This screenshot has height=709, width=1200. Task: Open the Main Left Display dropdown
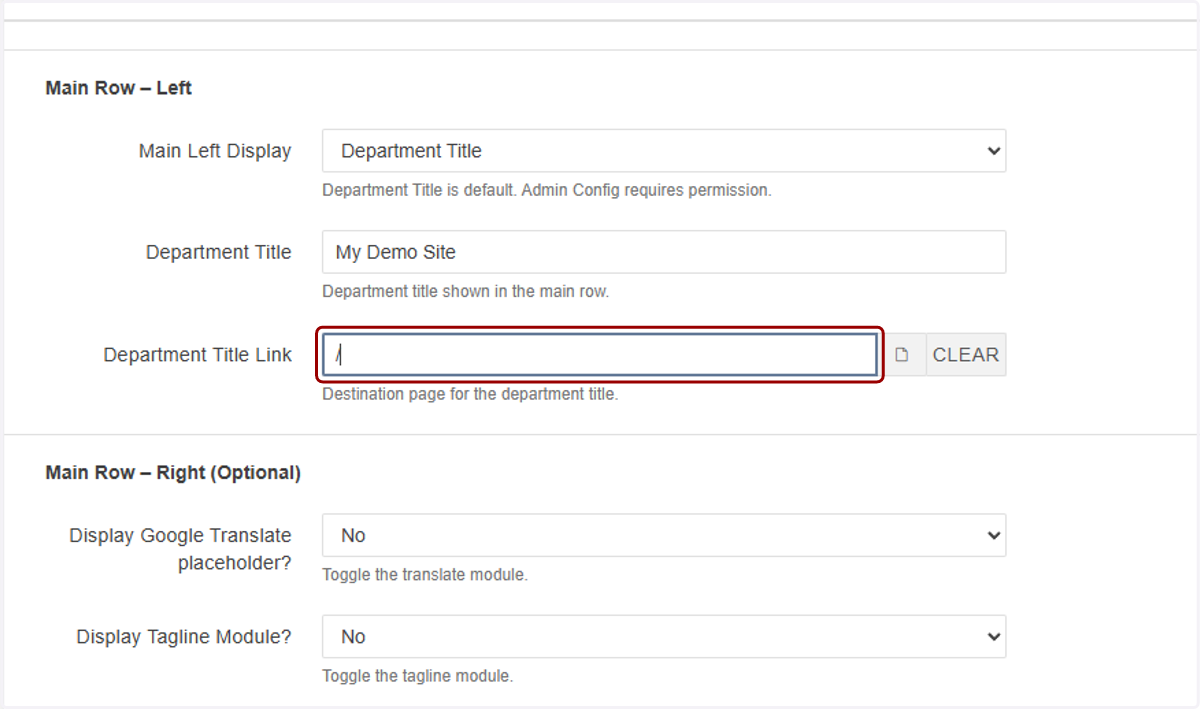coord(664,151)
